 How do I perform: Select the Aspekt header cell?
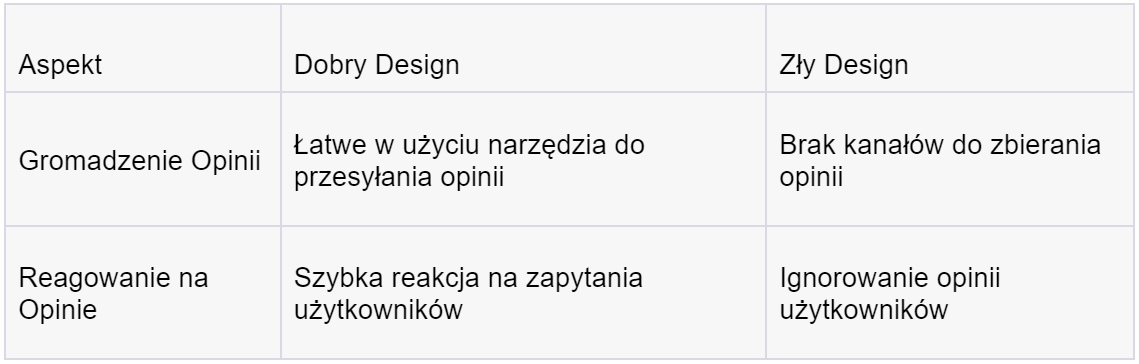tap(143, 49)
